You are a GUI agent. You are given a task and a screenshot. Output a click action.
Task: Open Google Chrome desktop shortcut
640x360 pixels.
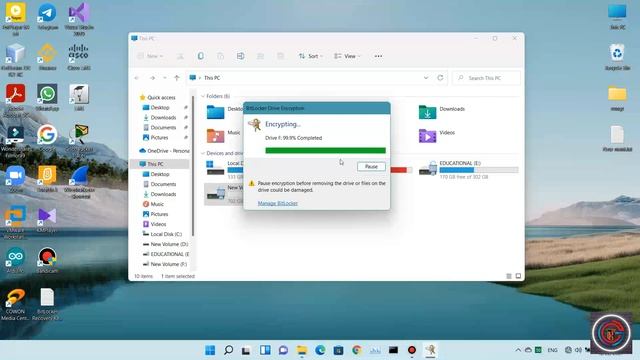click(x=47, y=138)
